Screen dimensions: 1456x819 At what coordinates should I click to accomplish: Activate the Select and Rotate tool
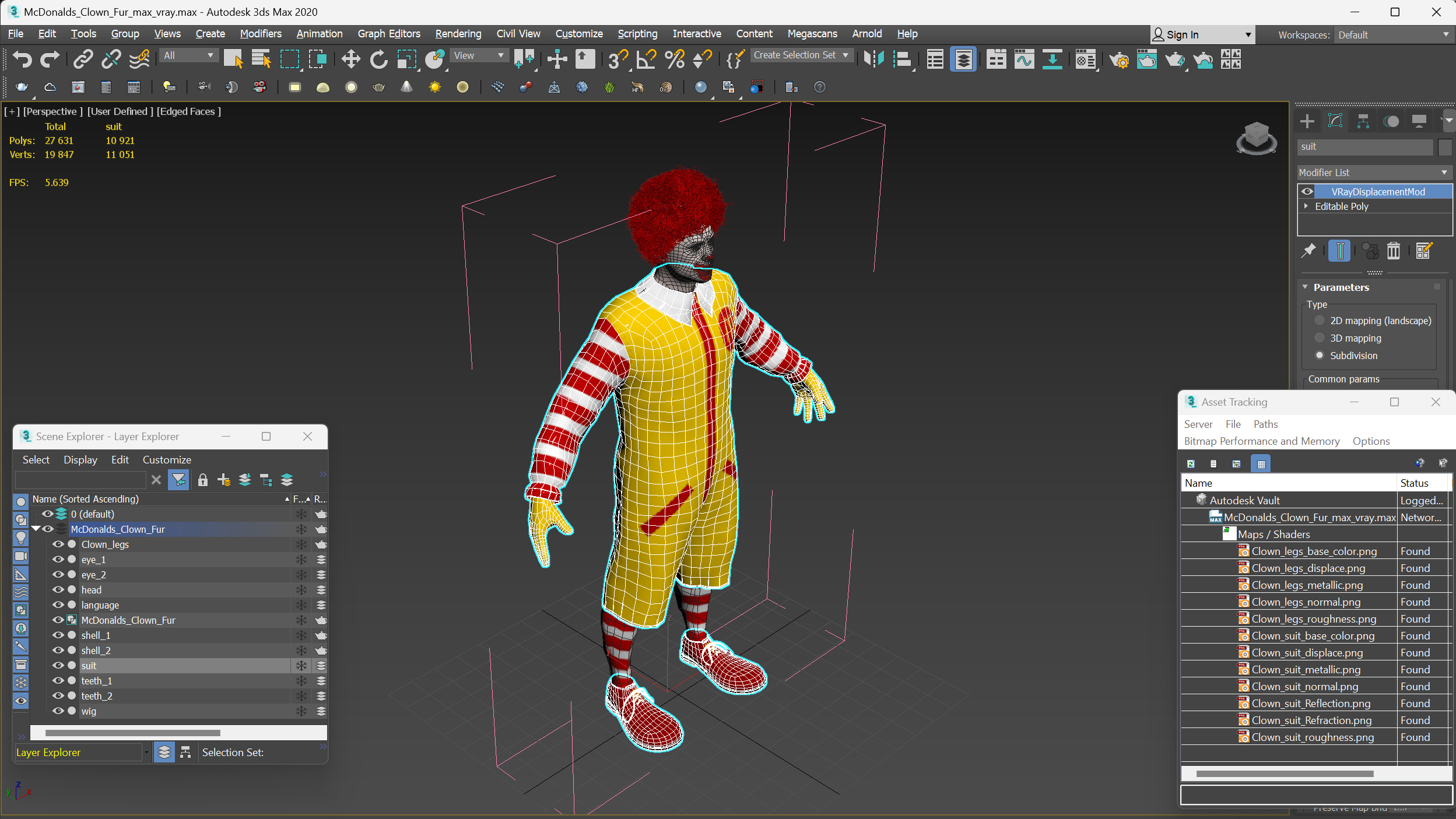[x=378, y=59]
